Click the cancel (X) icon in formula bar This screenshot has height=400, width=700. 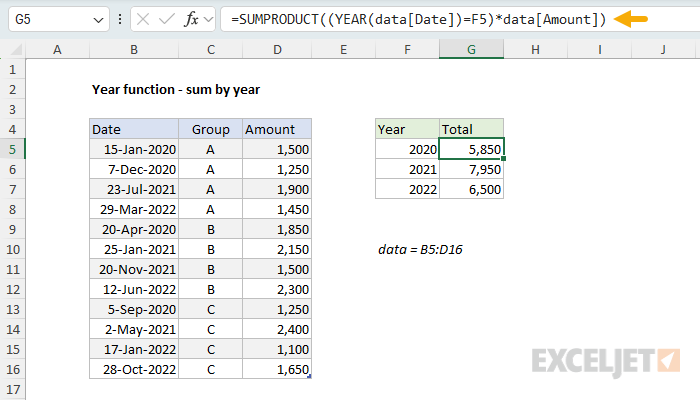(143, 19)
